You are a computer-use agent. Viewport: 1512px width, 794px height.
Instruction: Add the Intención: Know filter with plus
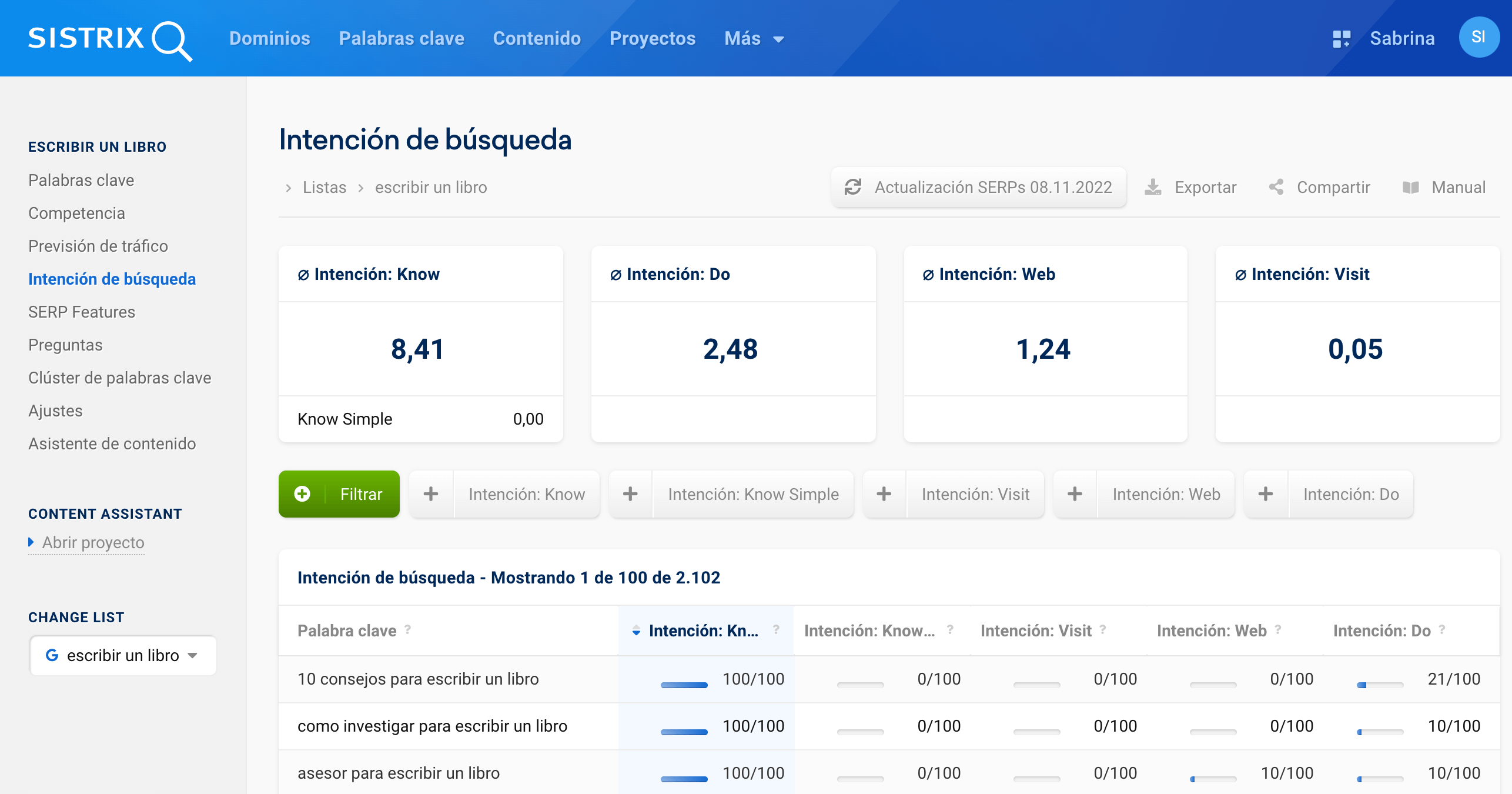(x=431, y=494)
